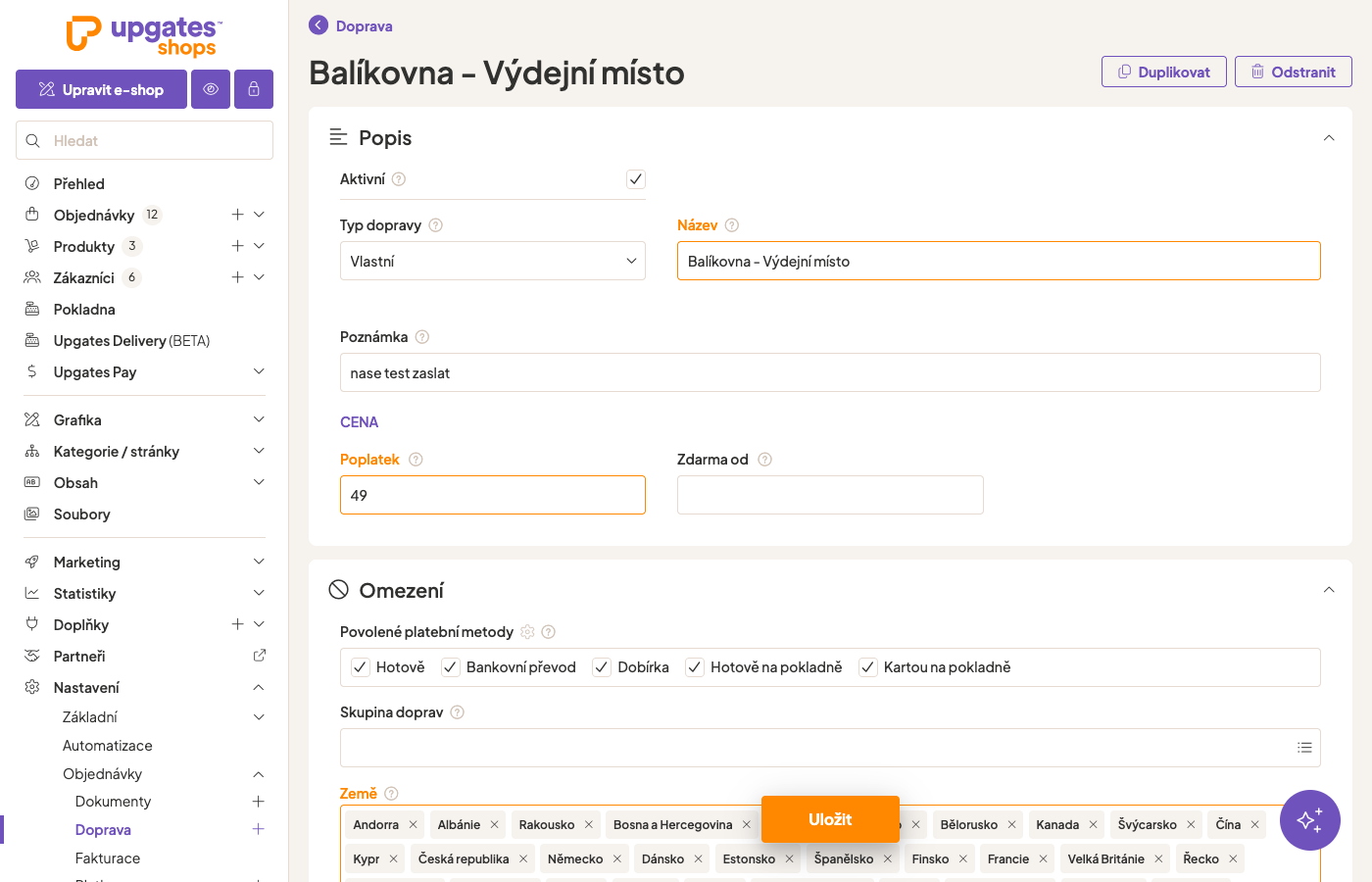This screenshot has height=882, width=1372.
Task: Click the lock icon button
Action: 254,89
